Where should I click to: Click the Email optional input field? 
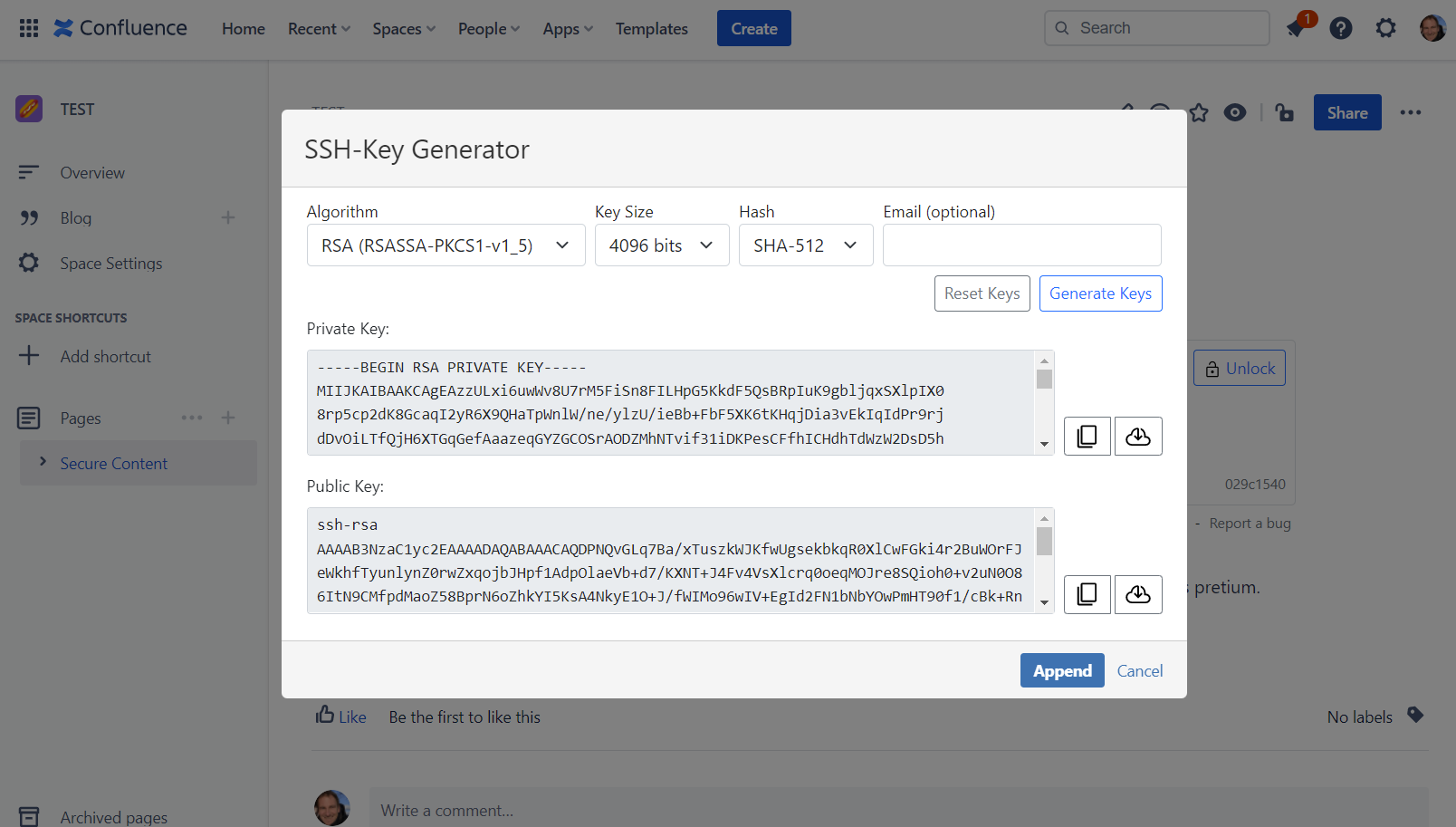[x=1021, y=245]
